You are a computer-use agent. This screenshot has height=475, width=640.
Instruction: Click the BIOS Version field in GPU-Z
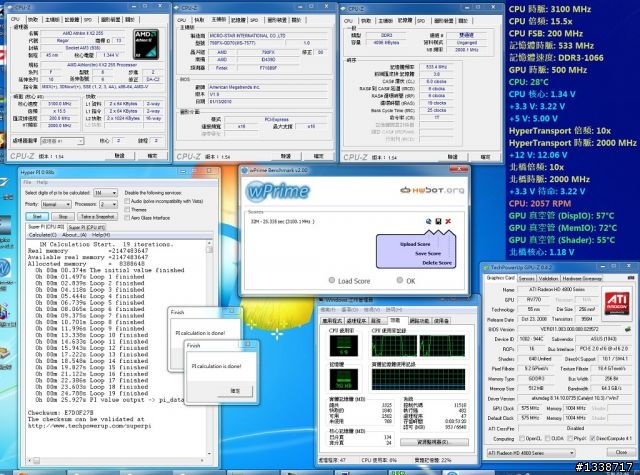(x=569, y=329)
